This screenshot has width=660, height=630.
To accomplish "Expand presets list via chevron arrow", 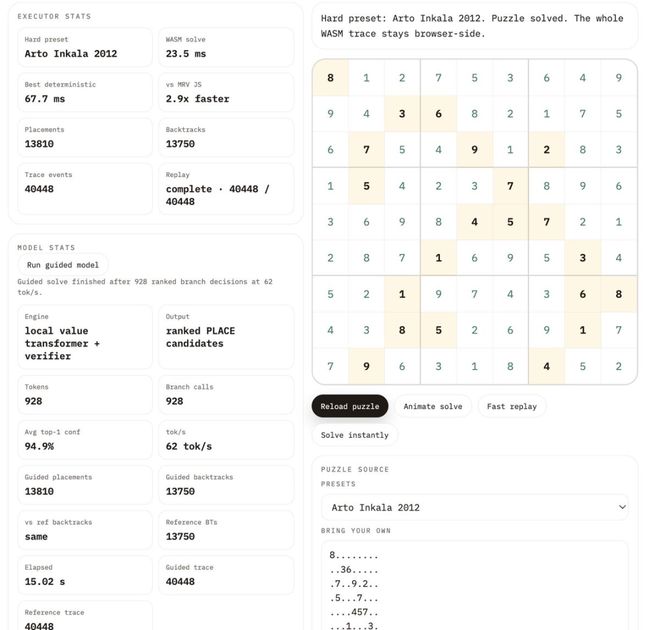I will (622, 507).
